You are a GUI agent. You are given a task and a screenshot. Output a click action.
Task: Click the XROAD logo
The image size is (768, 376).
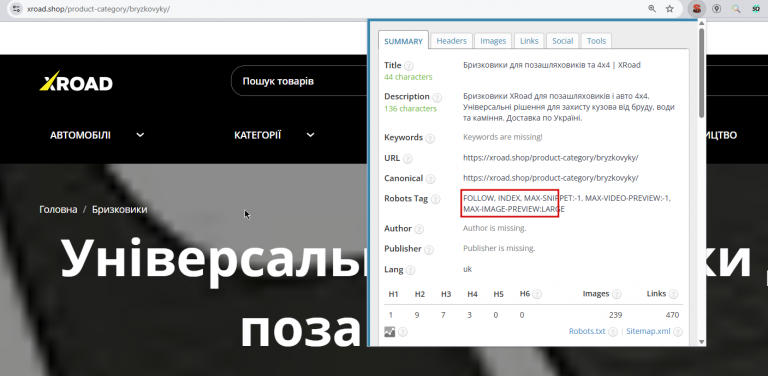(x=76, y=81)
